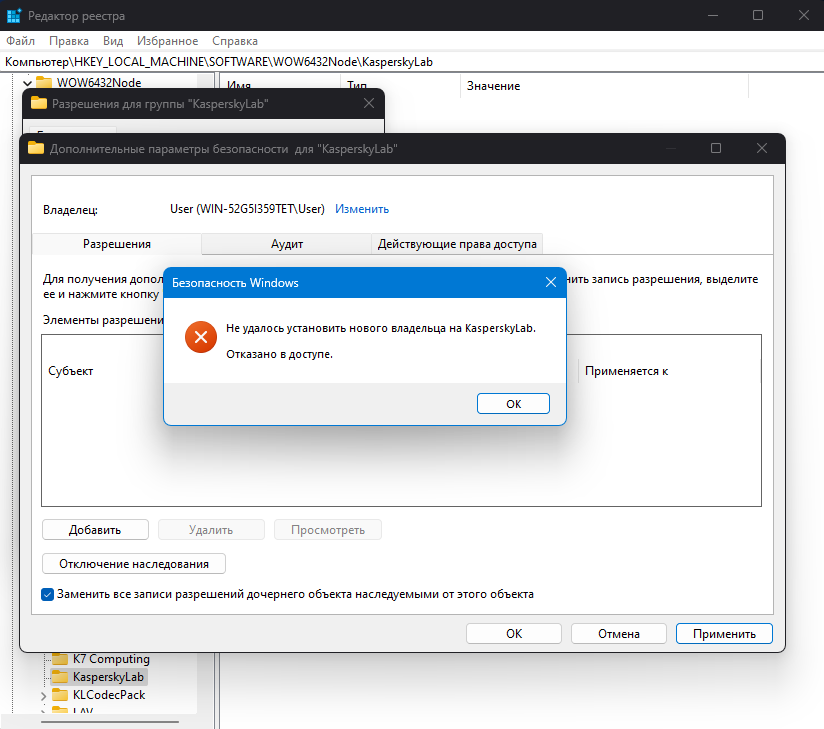Screen dimensions: 824x729
Task: Click OK in the advanced security settings window
Action: coord(513,633)
